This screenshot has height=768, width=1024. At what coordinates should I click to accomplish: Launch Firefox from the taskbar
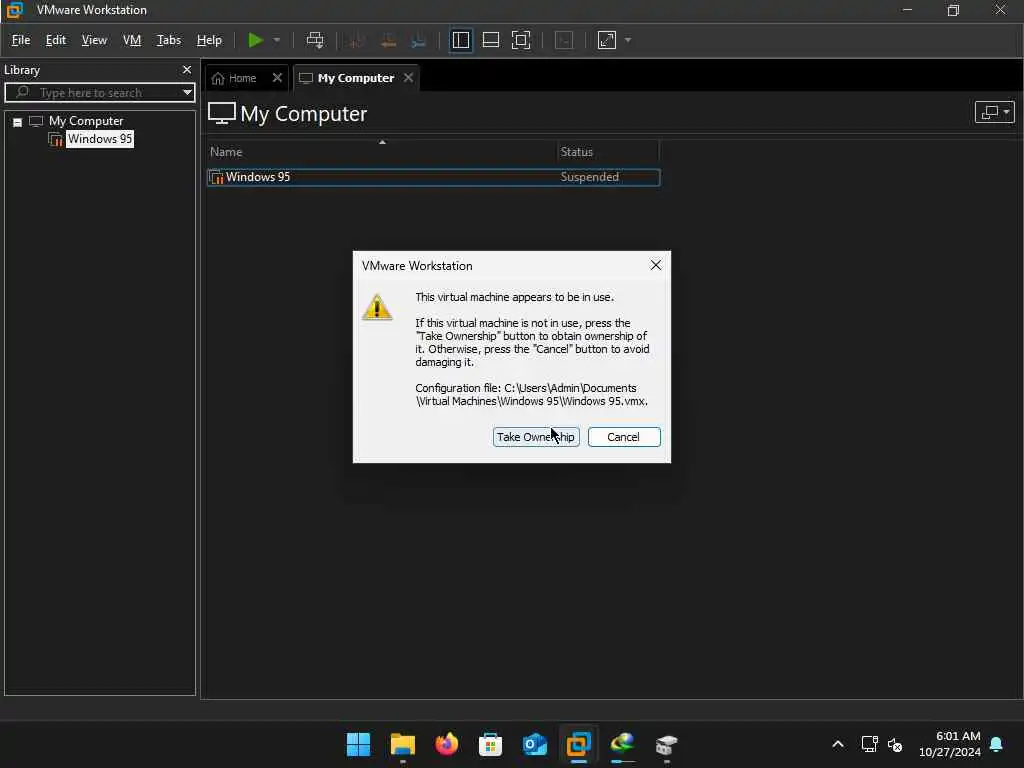[447, 744]
